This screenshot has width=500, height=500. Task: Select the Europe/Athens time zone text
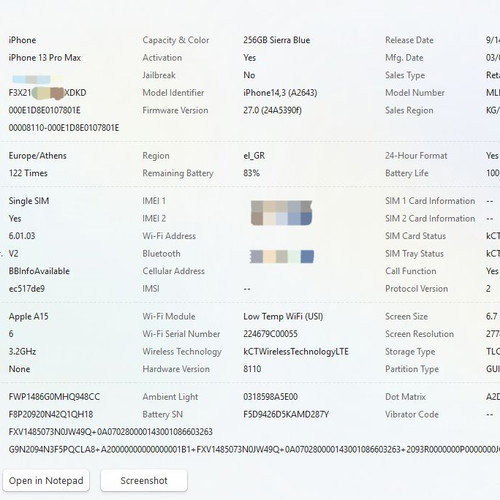coord(38,156)
